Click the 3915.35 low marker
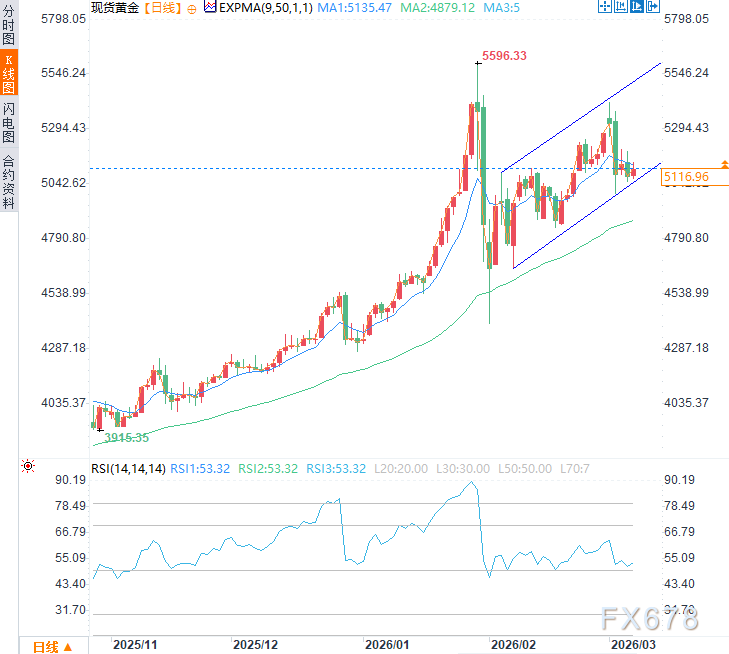Screen dimensions: 729x654 click(126, 438)
